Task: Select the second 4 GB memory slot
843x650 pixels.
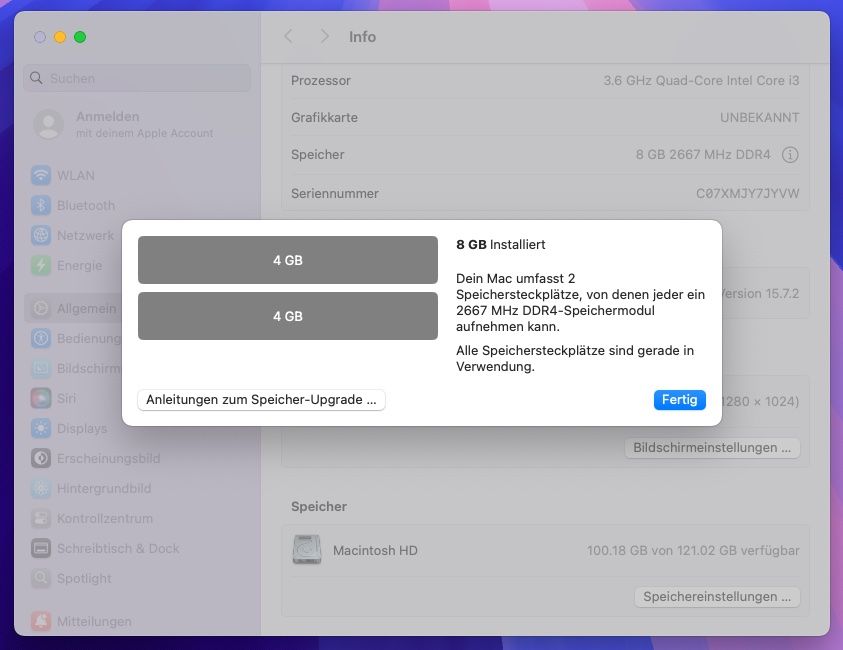Action: point(288,316)
